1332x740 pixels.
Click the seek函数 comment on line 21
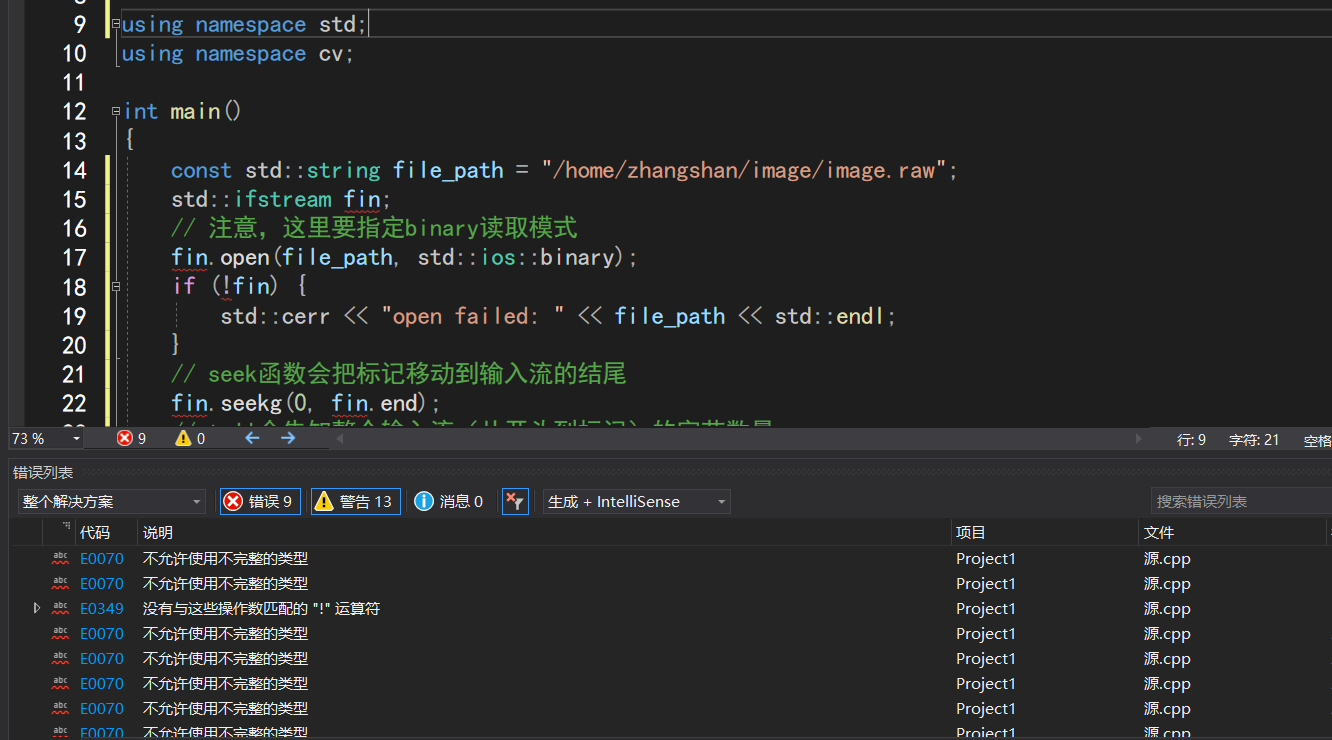398,375
